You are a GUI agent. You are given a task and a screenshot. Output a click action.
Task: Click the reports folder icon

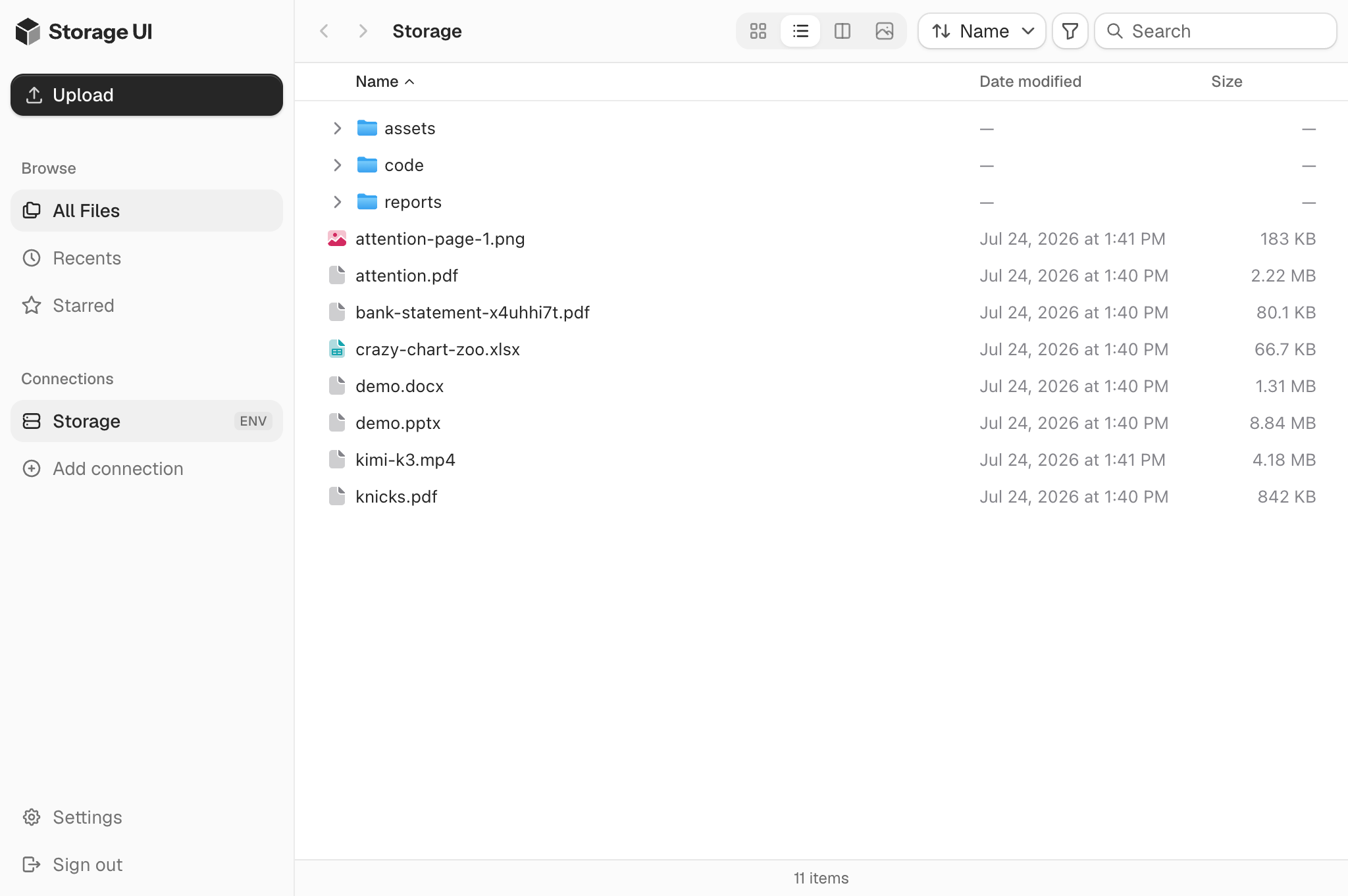click(367, 201)
